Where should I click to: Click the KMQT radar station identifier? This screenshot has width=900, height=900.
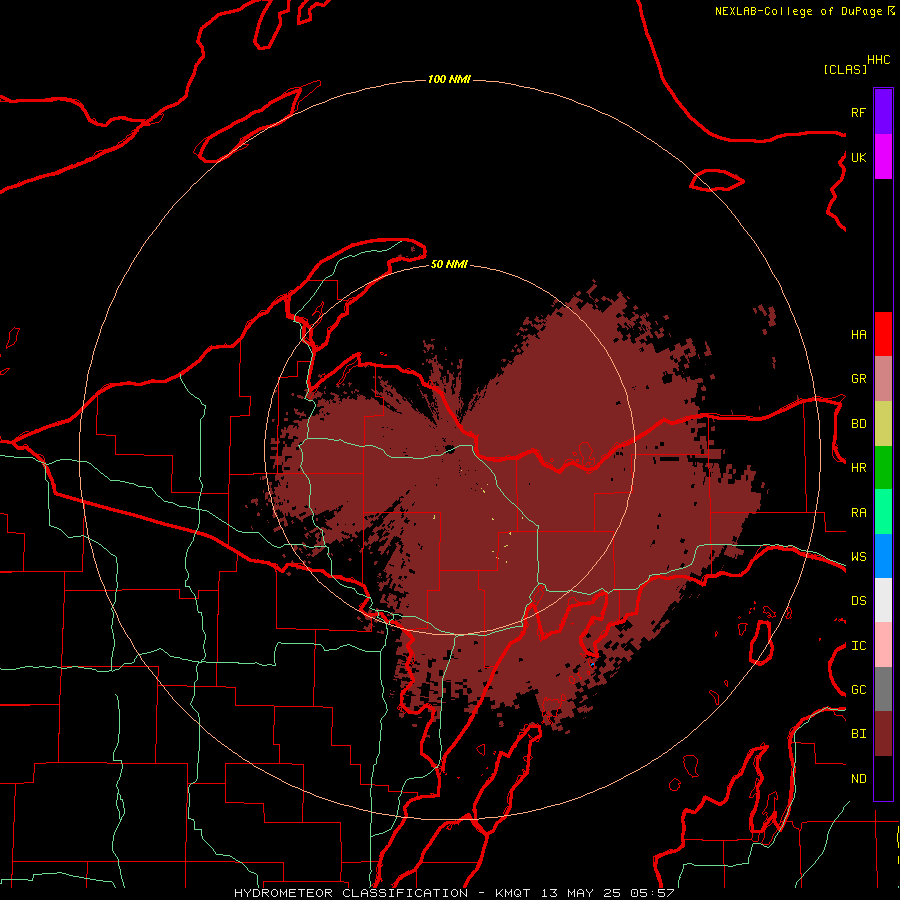(513, 893)
